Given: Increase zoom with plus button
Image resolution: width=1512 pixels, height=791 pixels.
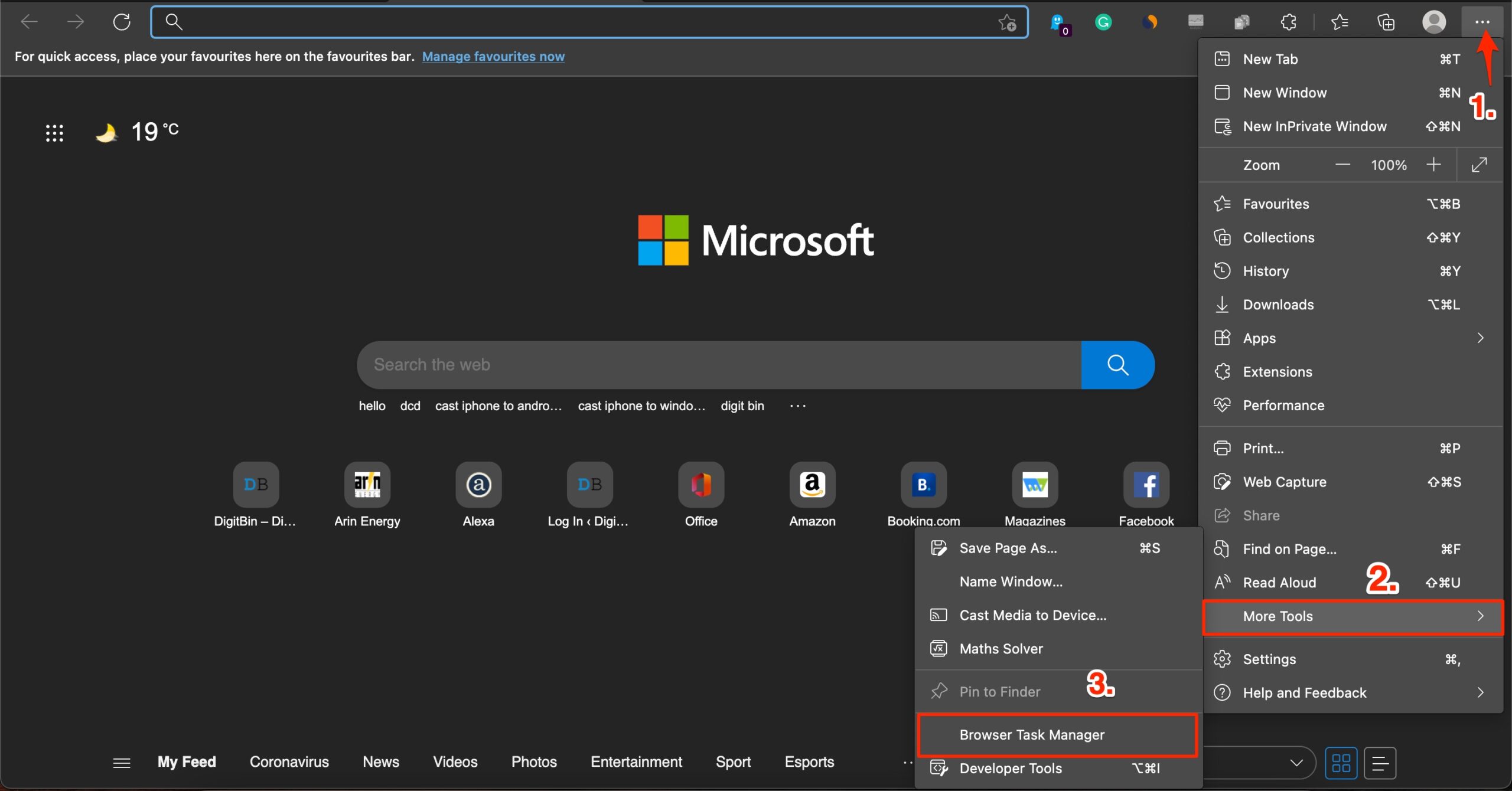Looking at the screenshot, I should (1433, 165).
